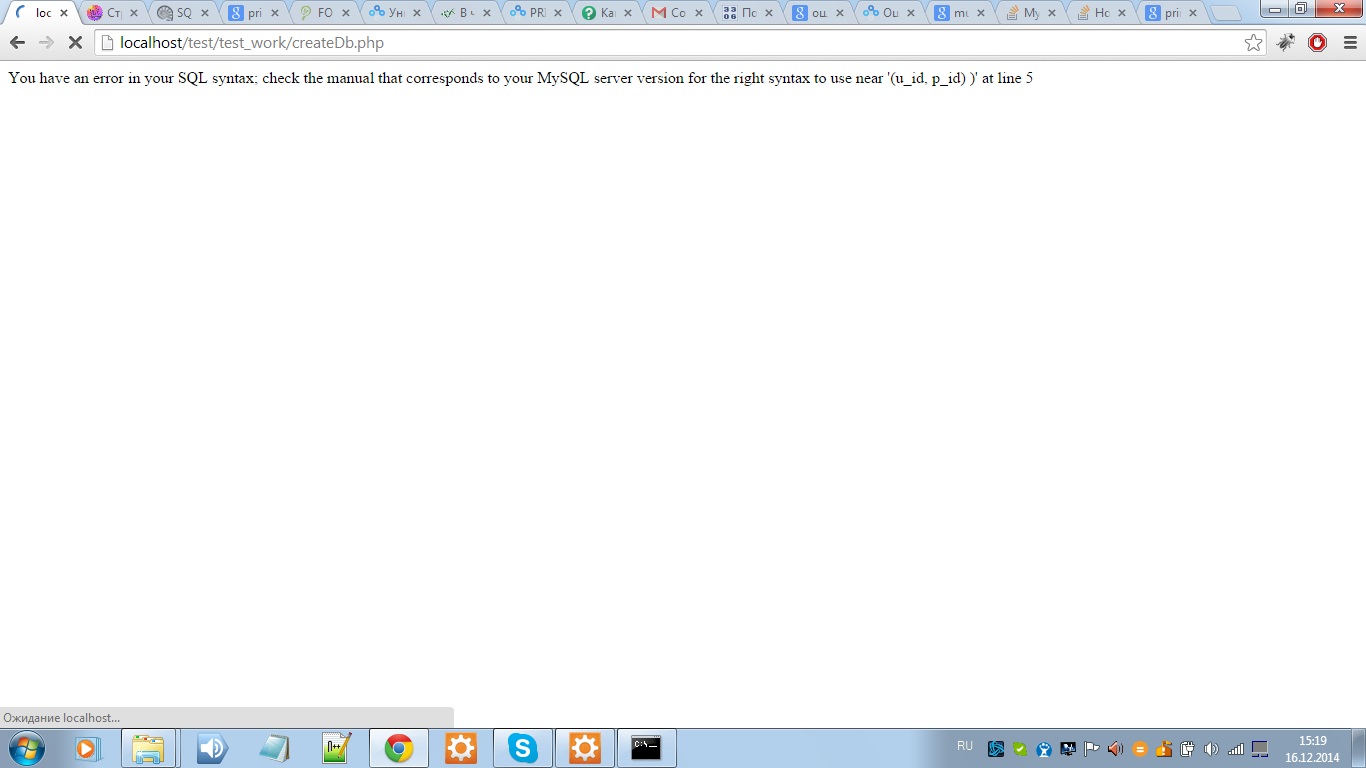Open Windows Explorer folder icon in taskbar

pos(148,748)
